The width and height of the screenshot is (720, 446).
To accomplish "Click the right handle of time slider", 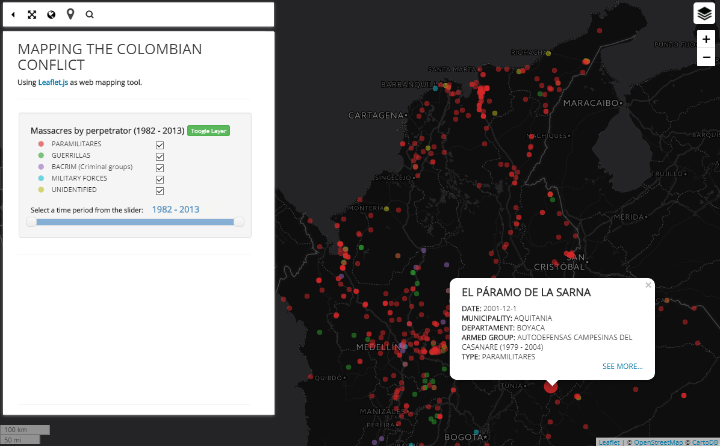I will click(239, 222).
